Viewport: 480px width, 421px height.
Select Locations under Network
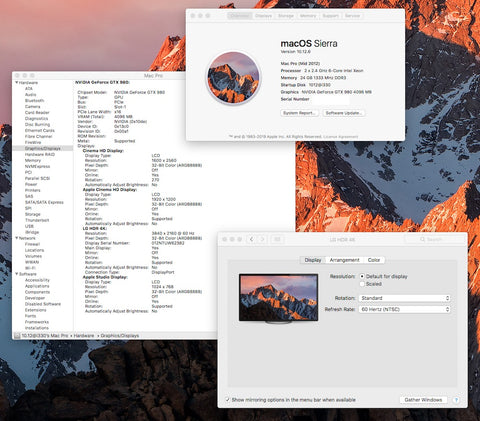(34, 250)
